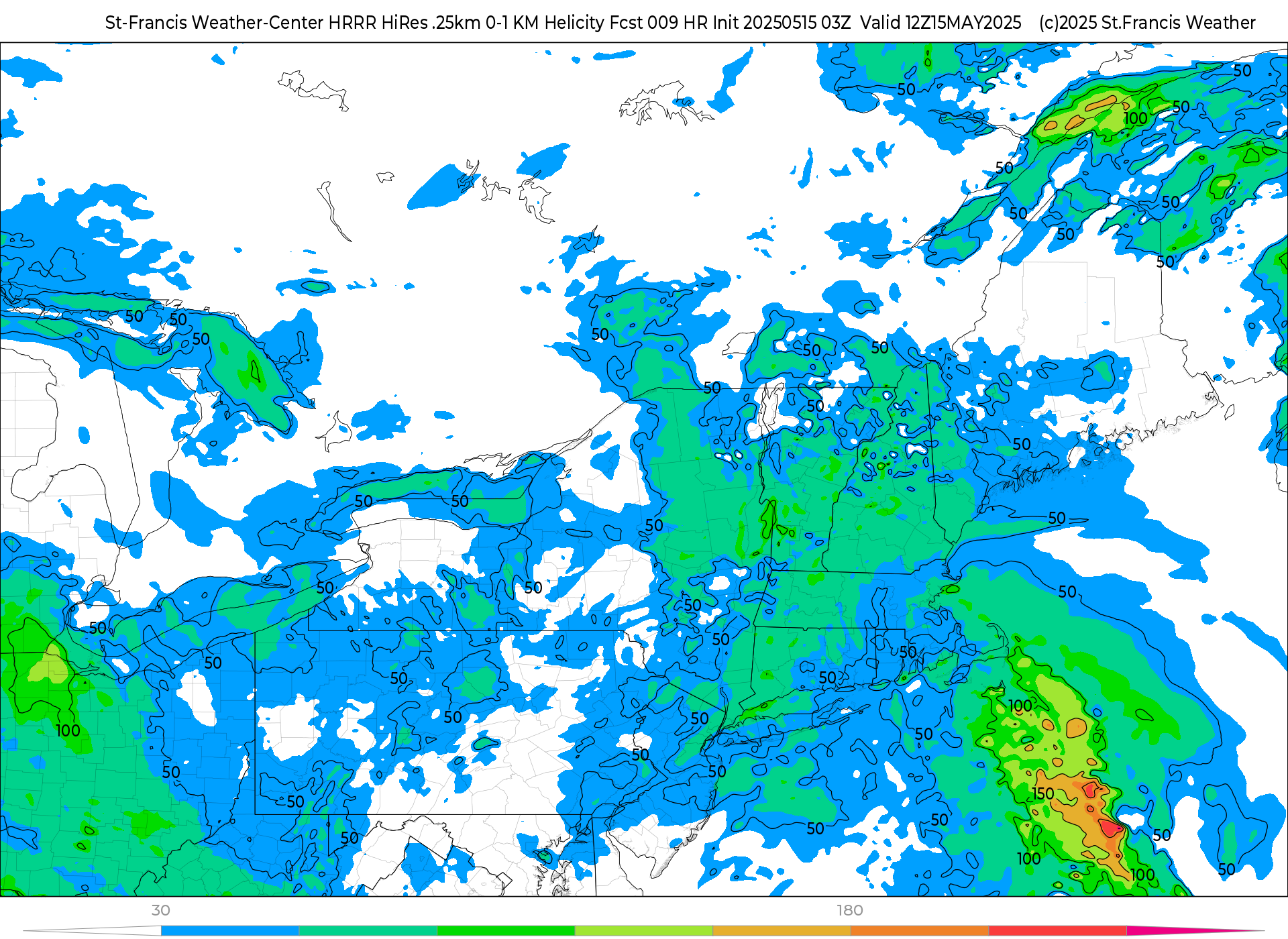Click the "30" legend scale label

161,911
